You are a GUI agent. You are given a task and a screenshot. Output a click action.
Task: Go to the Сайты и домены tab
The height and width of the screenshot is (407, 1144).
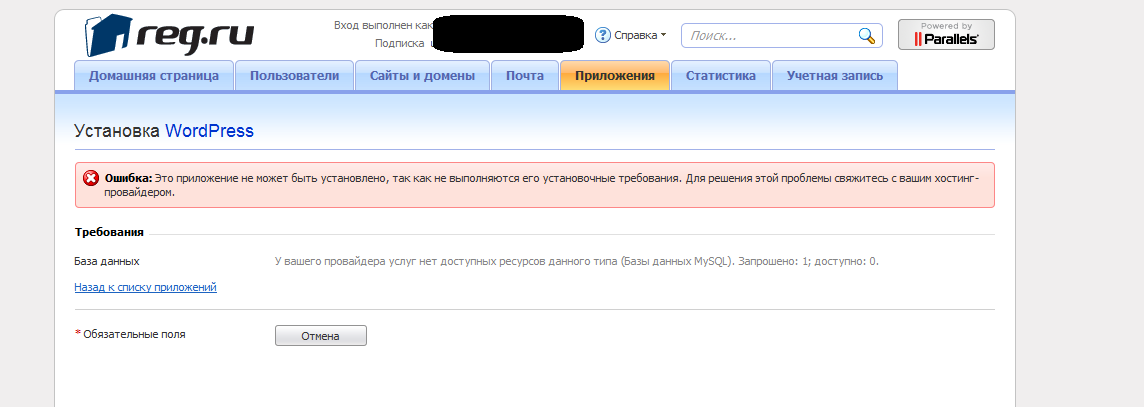[x=422, y=76]
